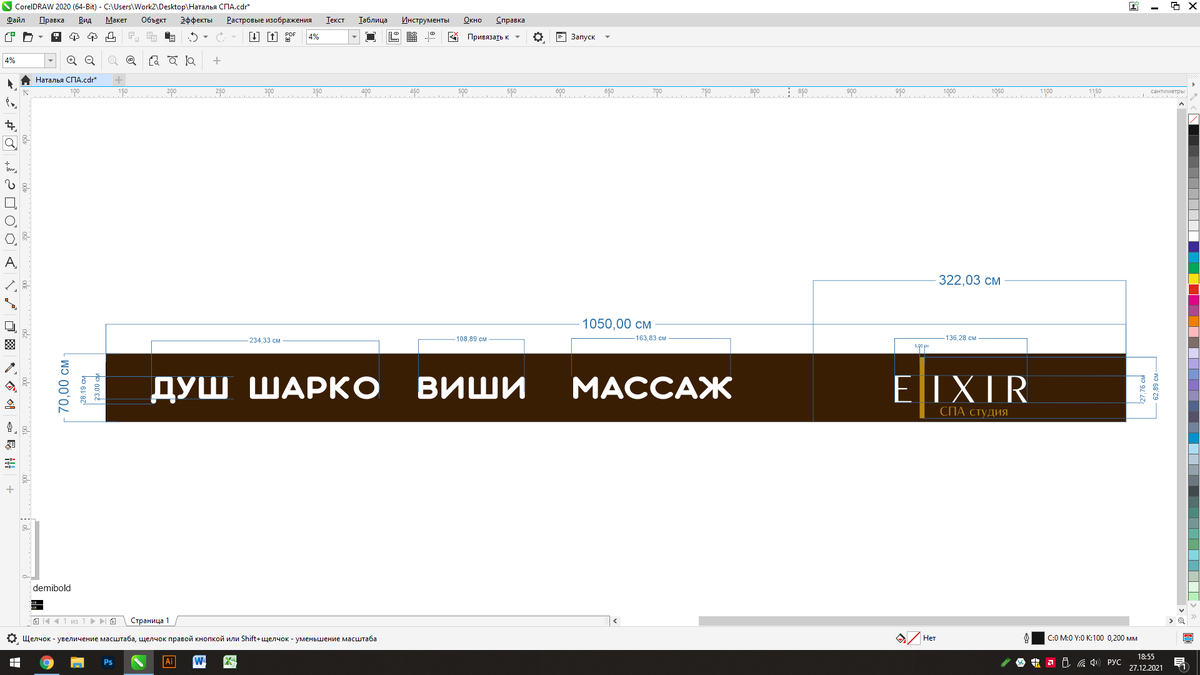Open Photoshop from the taskbar
The height and width of the screenshot is (675, 1200).
(x=108, y=662)
